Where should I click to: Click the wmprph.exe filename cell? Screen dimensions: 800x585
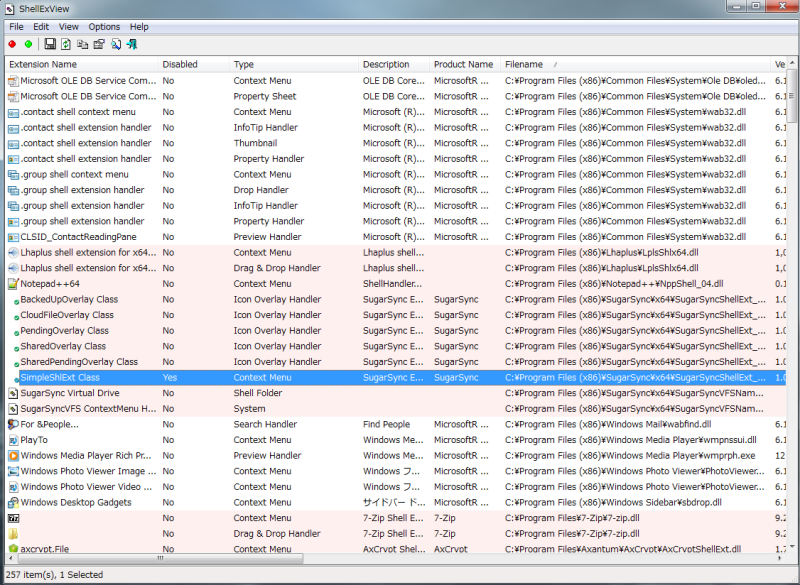click(x=630, y=455)
